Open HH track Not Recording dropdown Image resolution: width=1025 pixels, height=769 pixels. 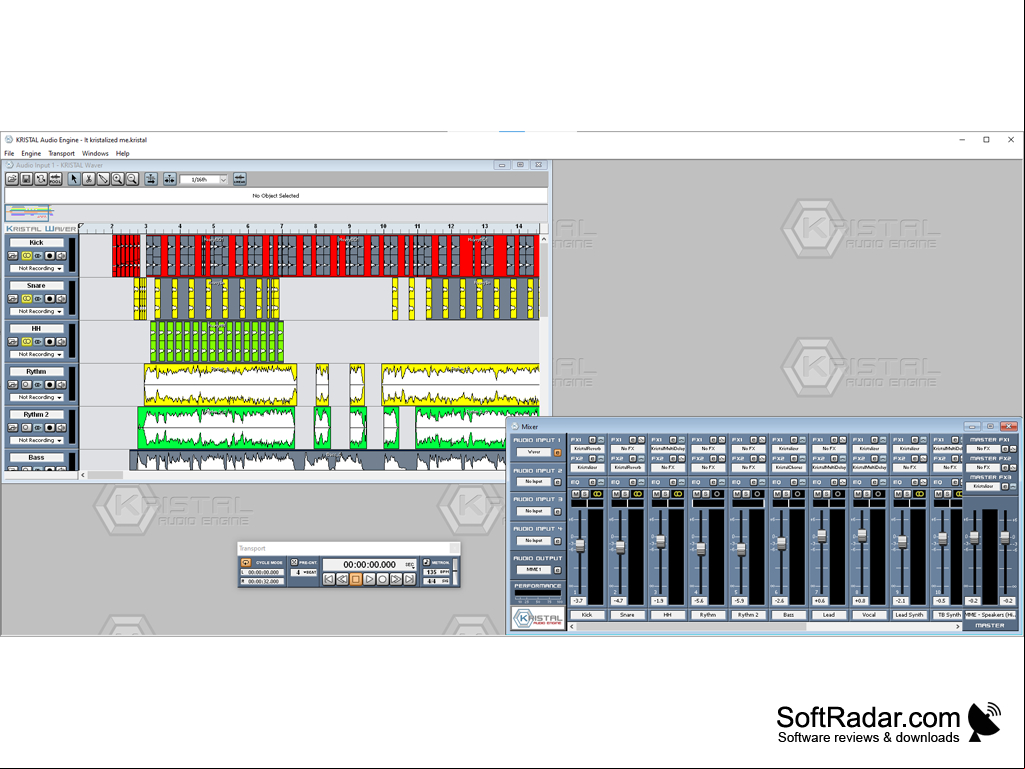click(x=37, y=354)
